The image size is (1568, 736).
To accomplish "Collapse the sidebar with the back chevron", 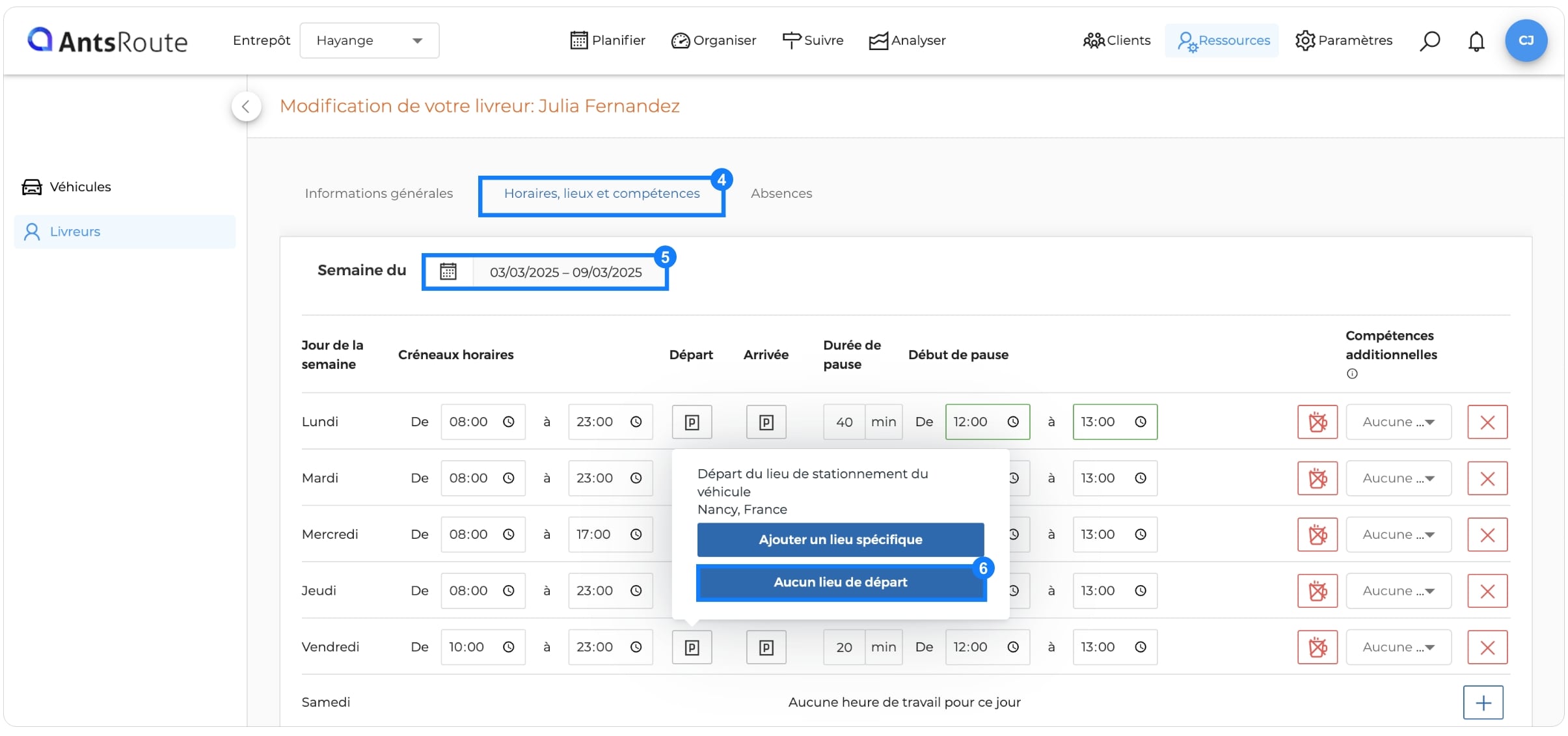I will click(x=246, y=107).
